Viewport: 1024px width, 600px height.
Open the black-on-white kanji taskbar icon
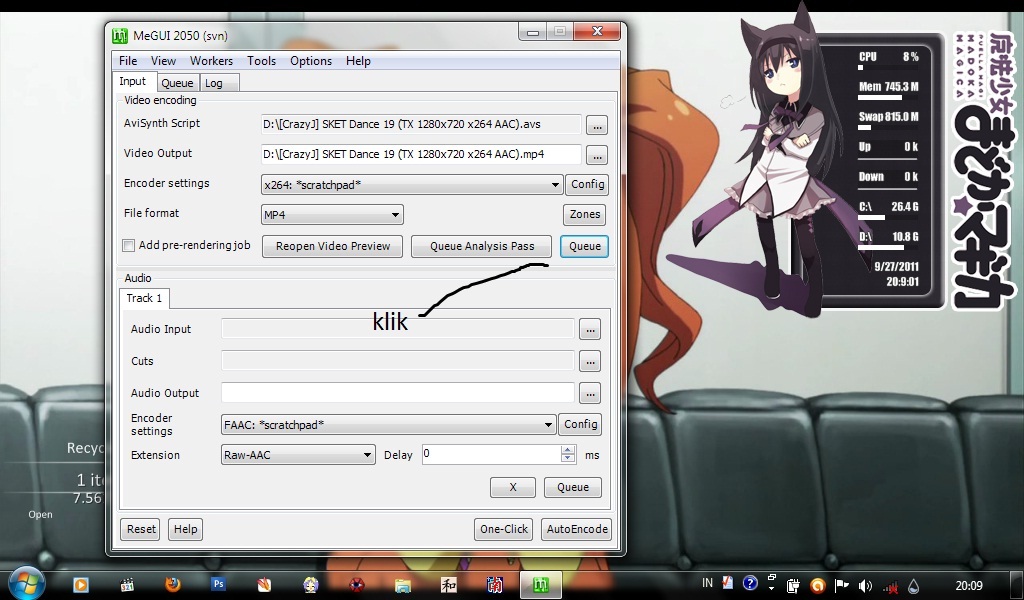448,584
